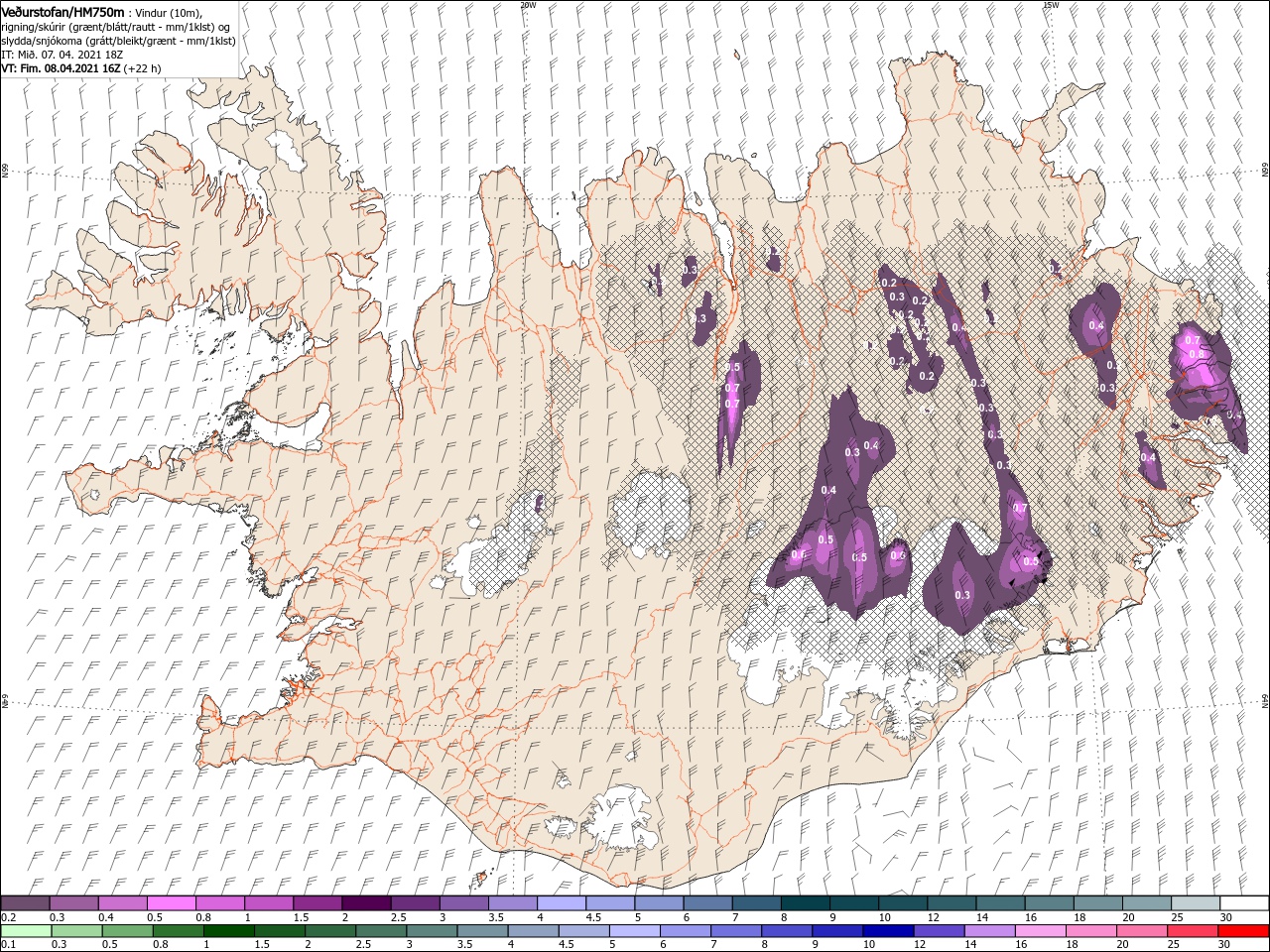The width and height of the screenshot is (1270, 952).
Task: Click lower legend swatch between 20 and 25
Action: 1140,931
